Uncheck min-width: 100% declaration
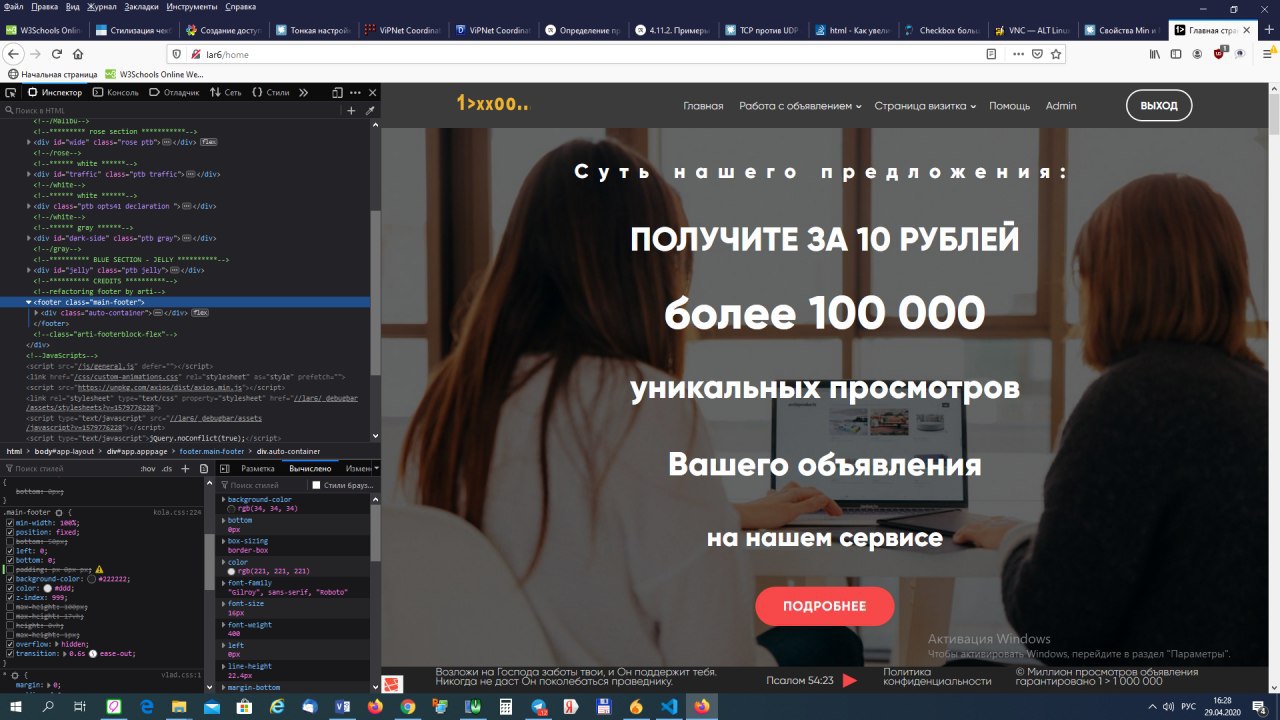The height and width of the screenshot is (720, 1280). 10,523
